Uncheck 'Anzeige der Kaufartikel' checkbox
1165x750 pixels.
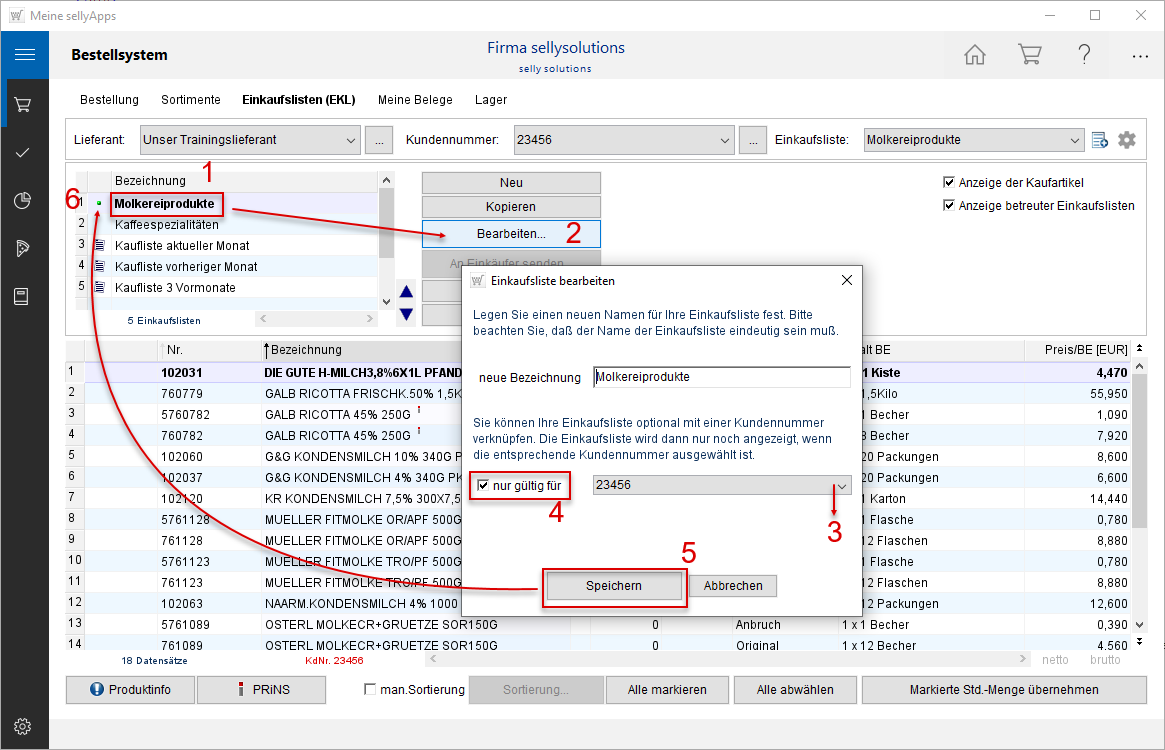[x=949, y=183]
